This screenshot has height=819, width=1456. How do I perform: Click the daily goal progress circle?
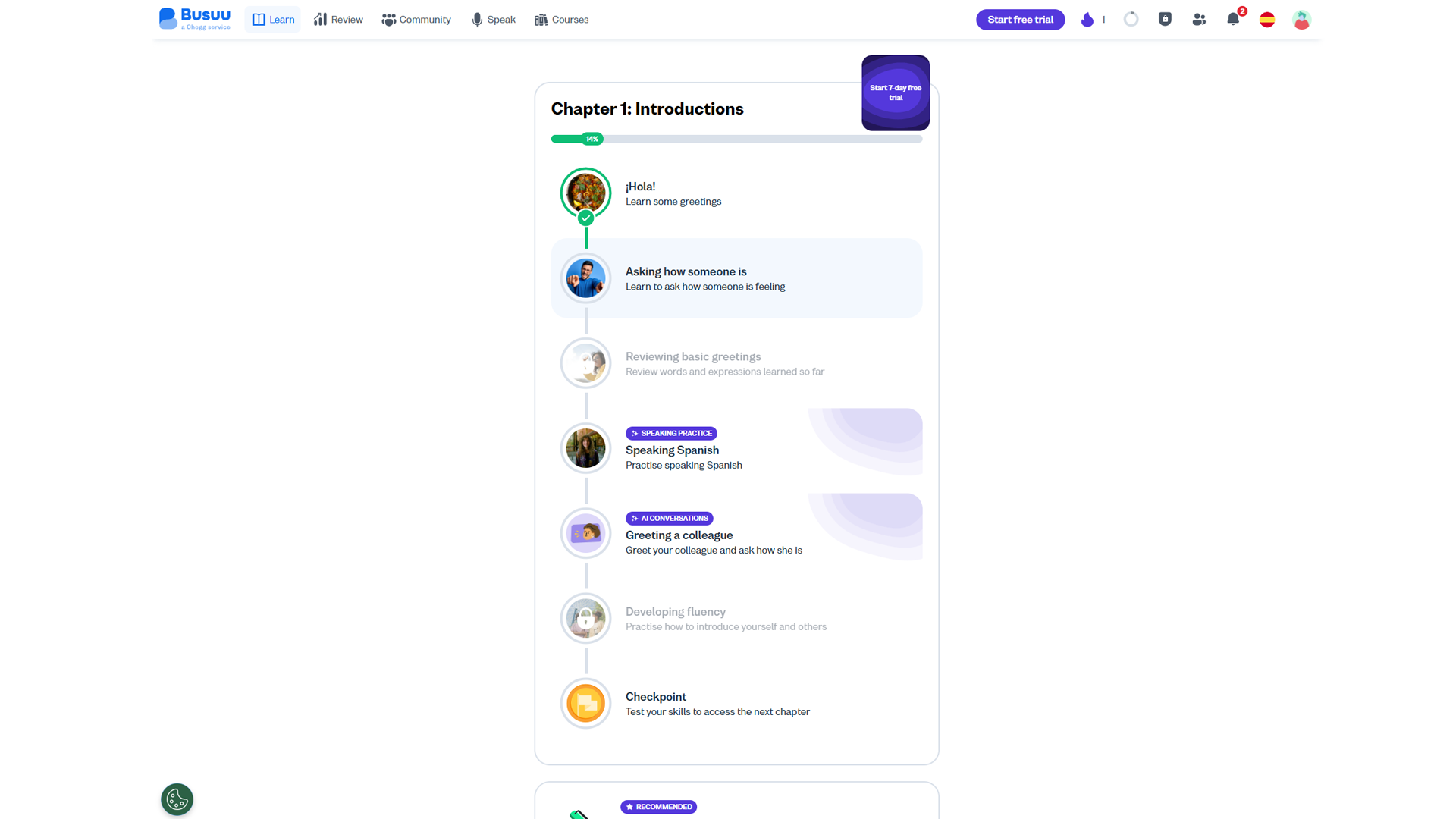[1131, 20]
